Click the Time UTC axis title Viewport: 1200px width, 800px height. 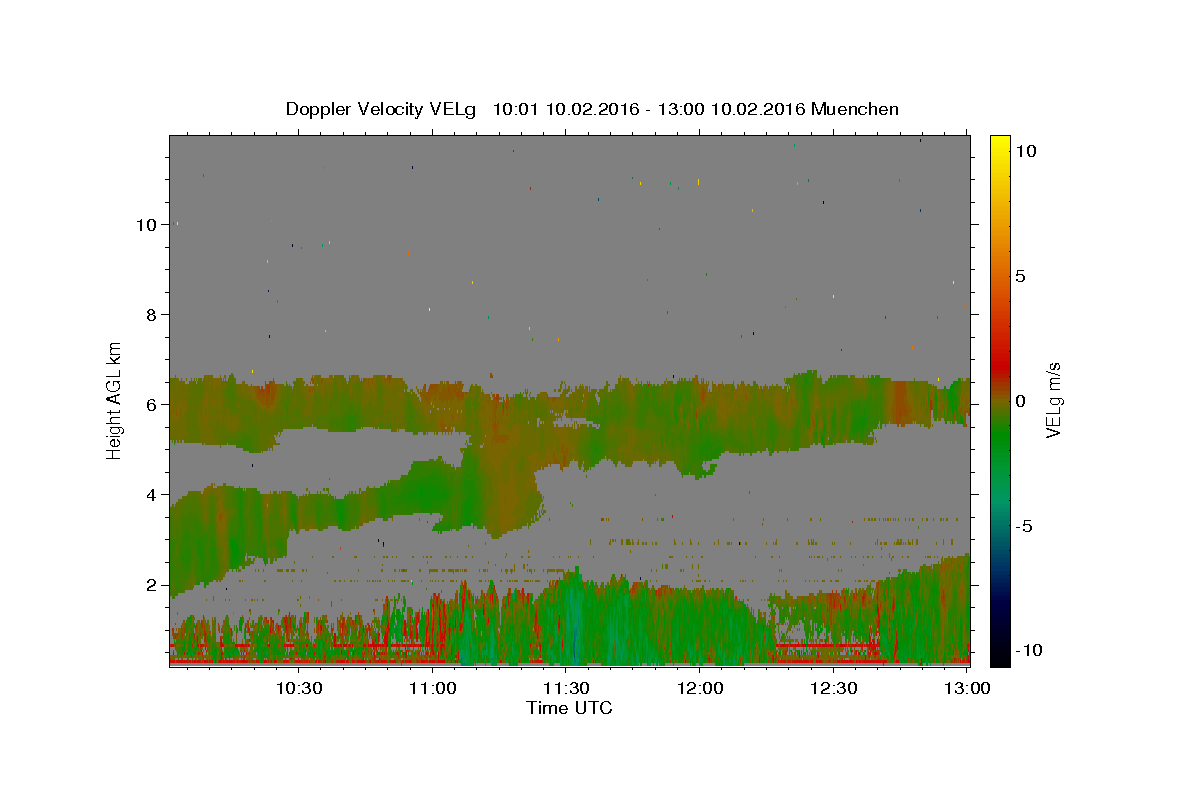[569, 708]
